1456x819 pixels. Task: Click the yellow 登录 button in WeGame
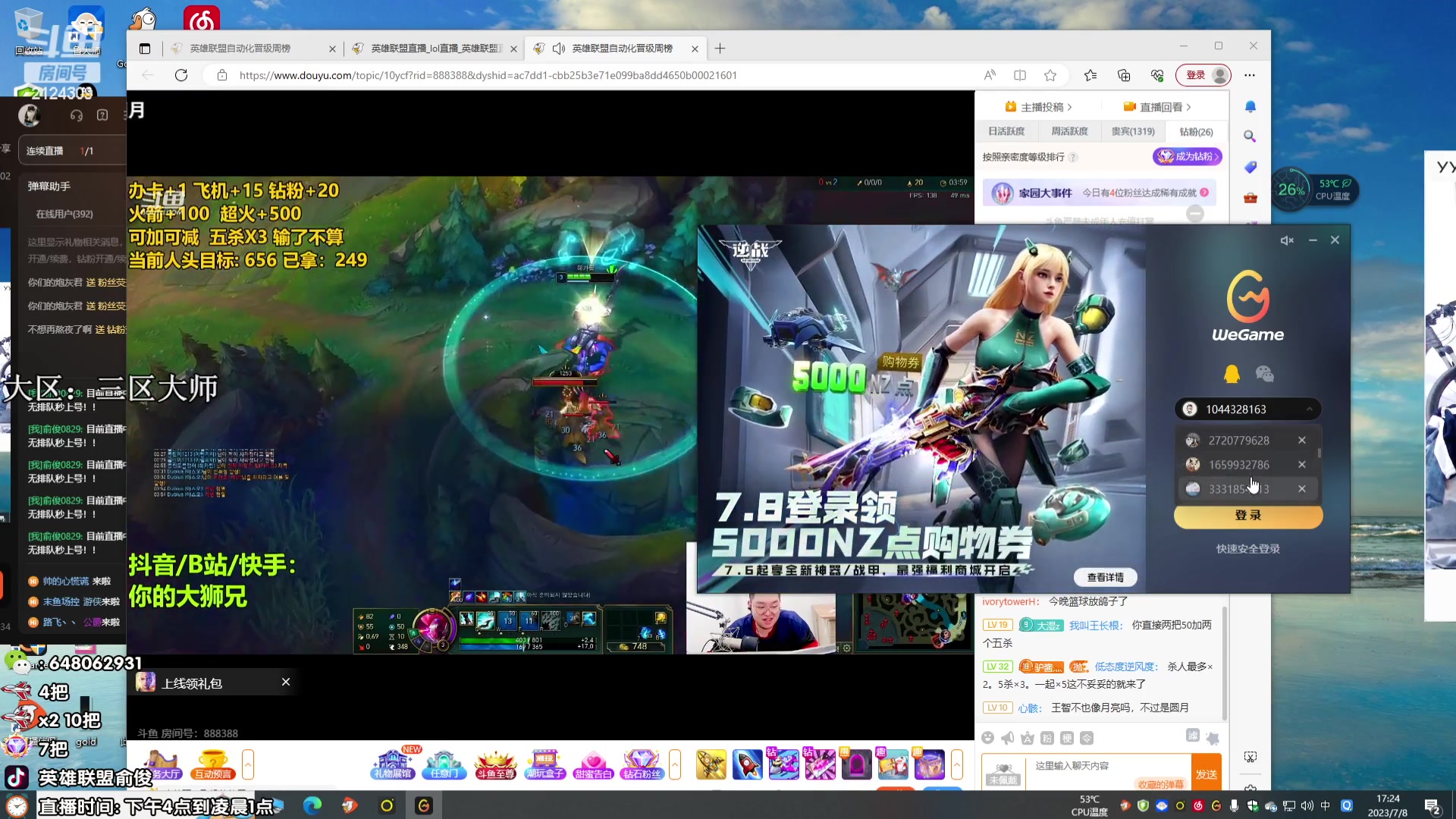[x=1248, y=516]
